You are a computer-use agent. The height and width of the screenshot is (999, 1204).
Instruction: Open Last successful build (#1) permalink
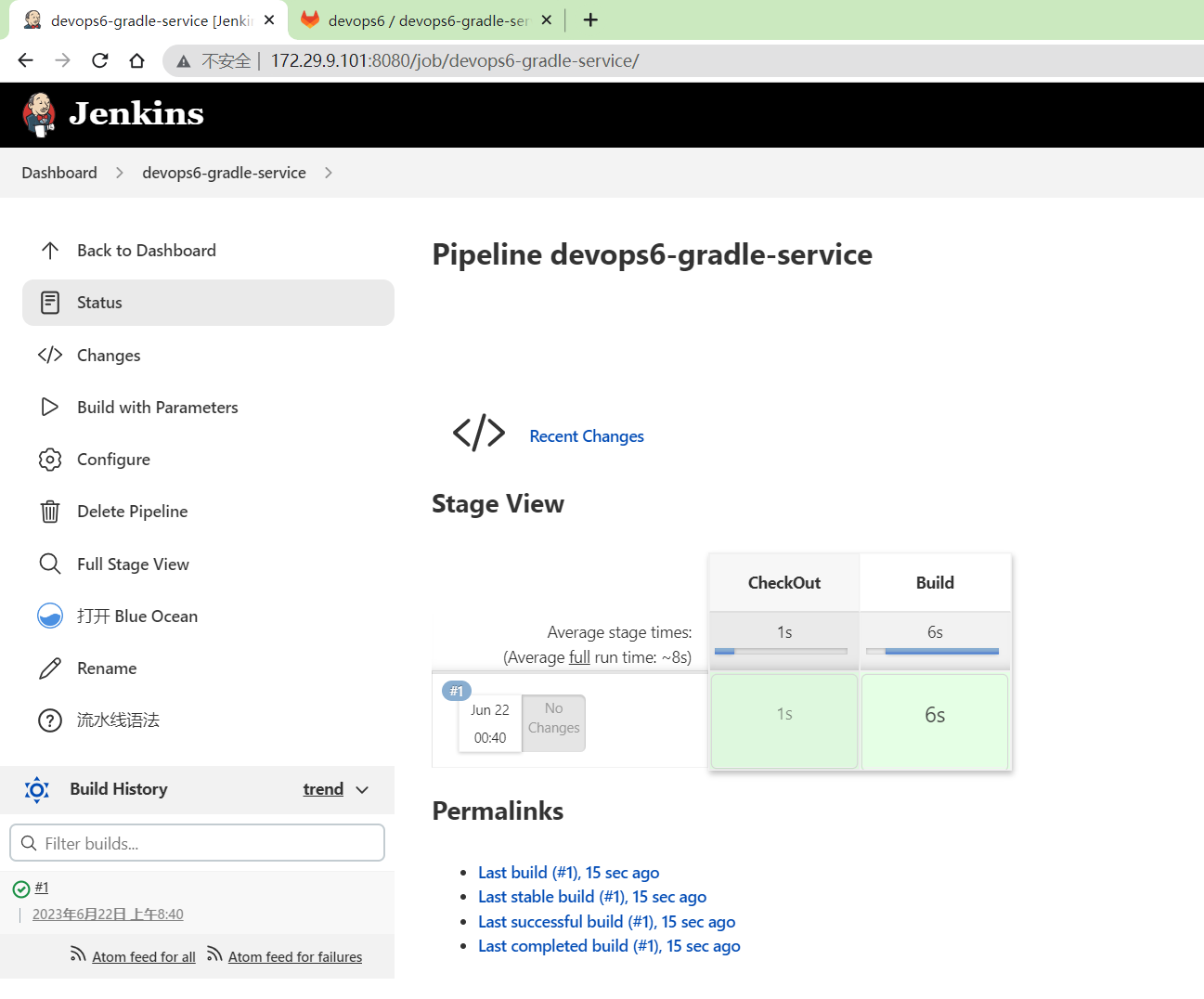(x=607, y=922)
